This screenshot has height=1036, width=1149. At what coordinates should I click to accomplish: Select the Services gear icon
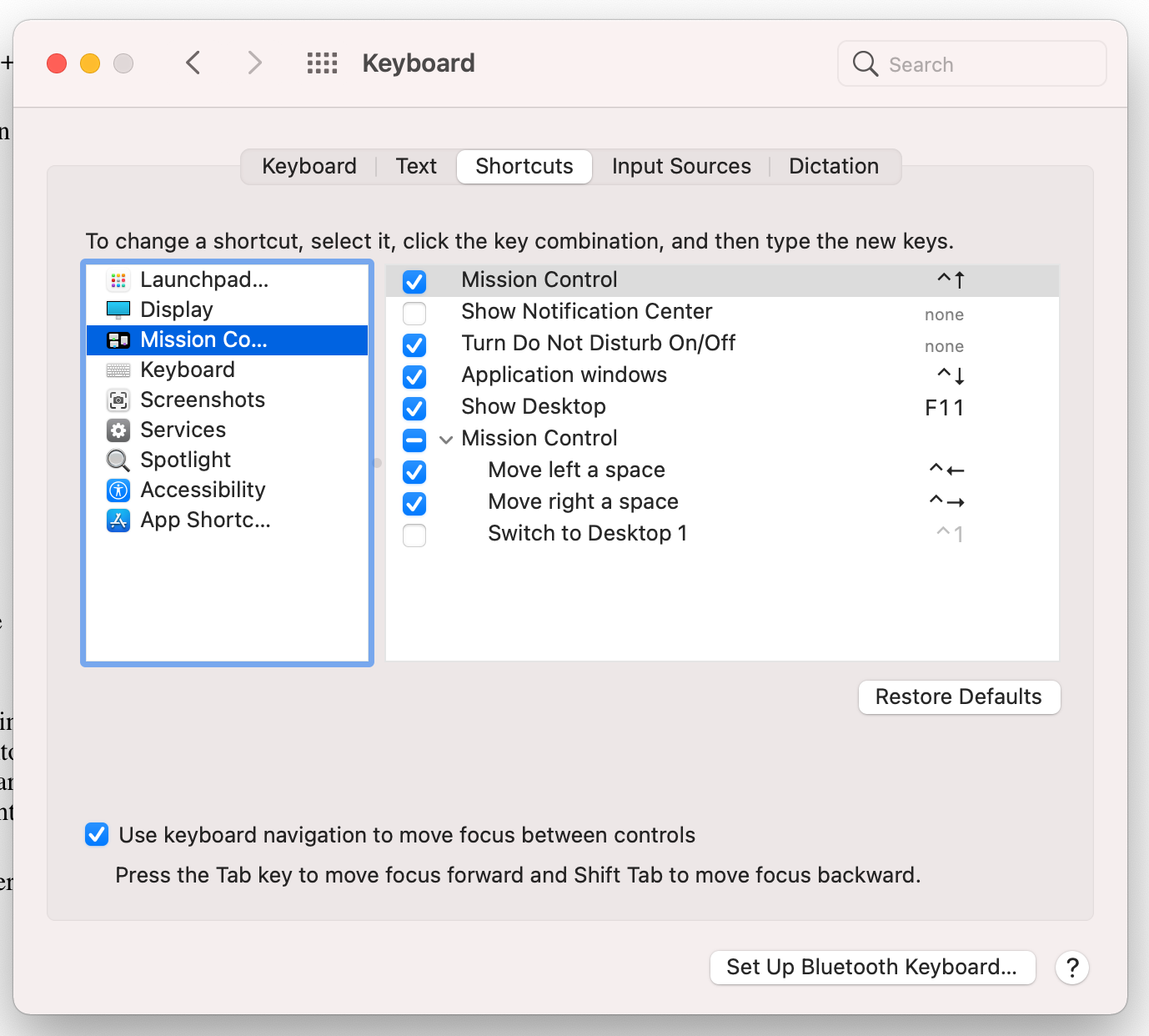click(118, 430)
